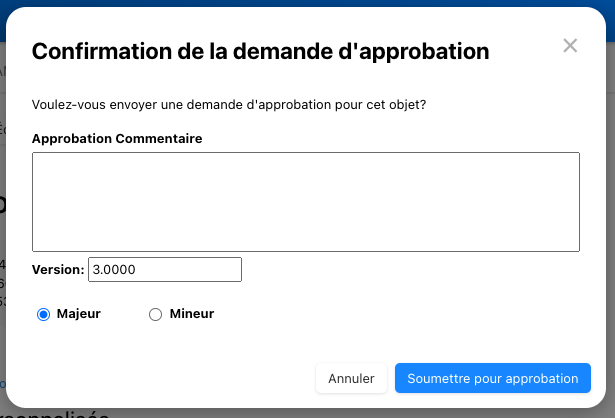Click the Majeur option label
The height and width of the screenshot is (418, 615).
tap(79, 314)
